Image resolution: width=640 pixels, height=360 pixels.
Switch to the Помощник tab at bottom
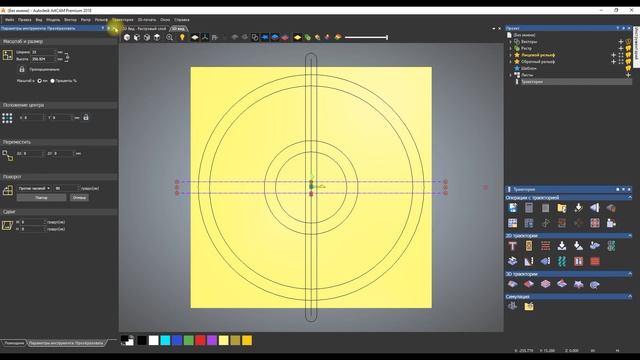coord(14,343)
